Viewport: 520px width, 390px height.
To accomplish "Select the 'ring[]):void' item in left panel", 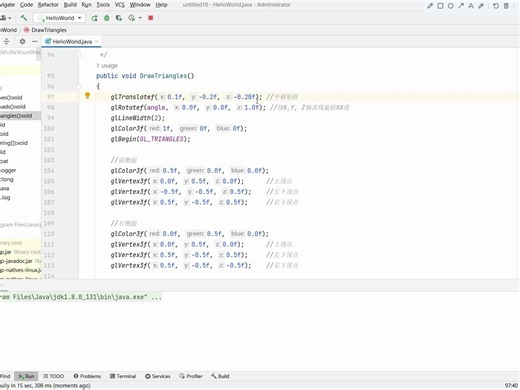I will click(x=14, y=143).
